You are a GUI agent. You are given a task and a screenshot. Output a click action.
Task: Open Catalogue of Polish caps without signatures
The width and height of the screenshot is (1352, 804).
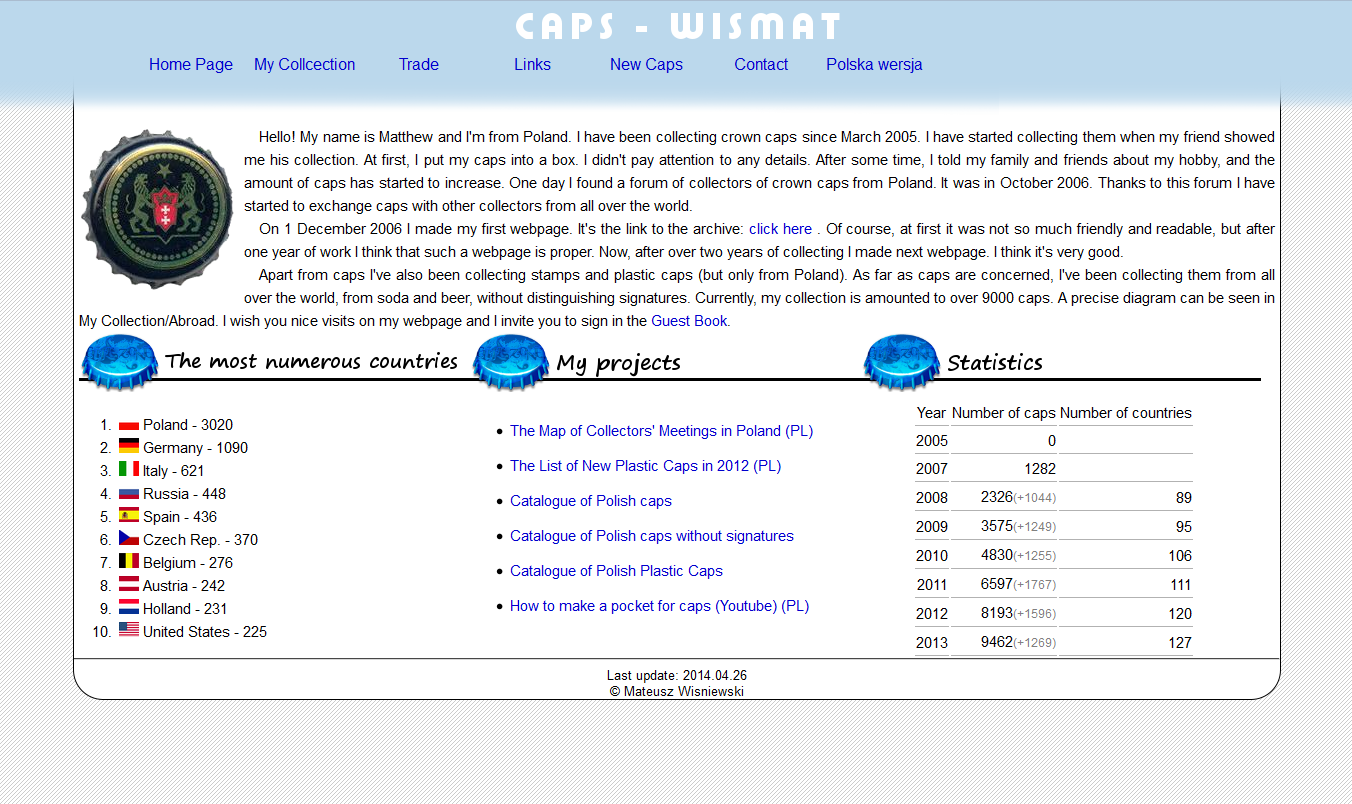pyautogui.click(x=652, y=536)
